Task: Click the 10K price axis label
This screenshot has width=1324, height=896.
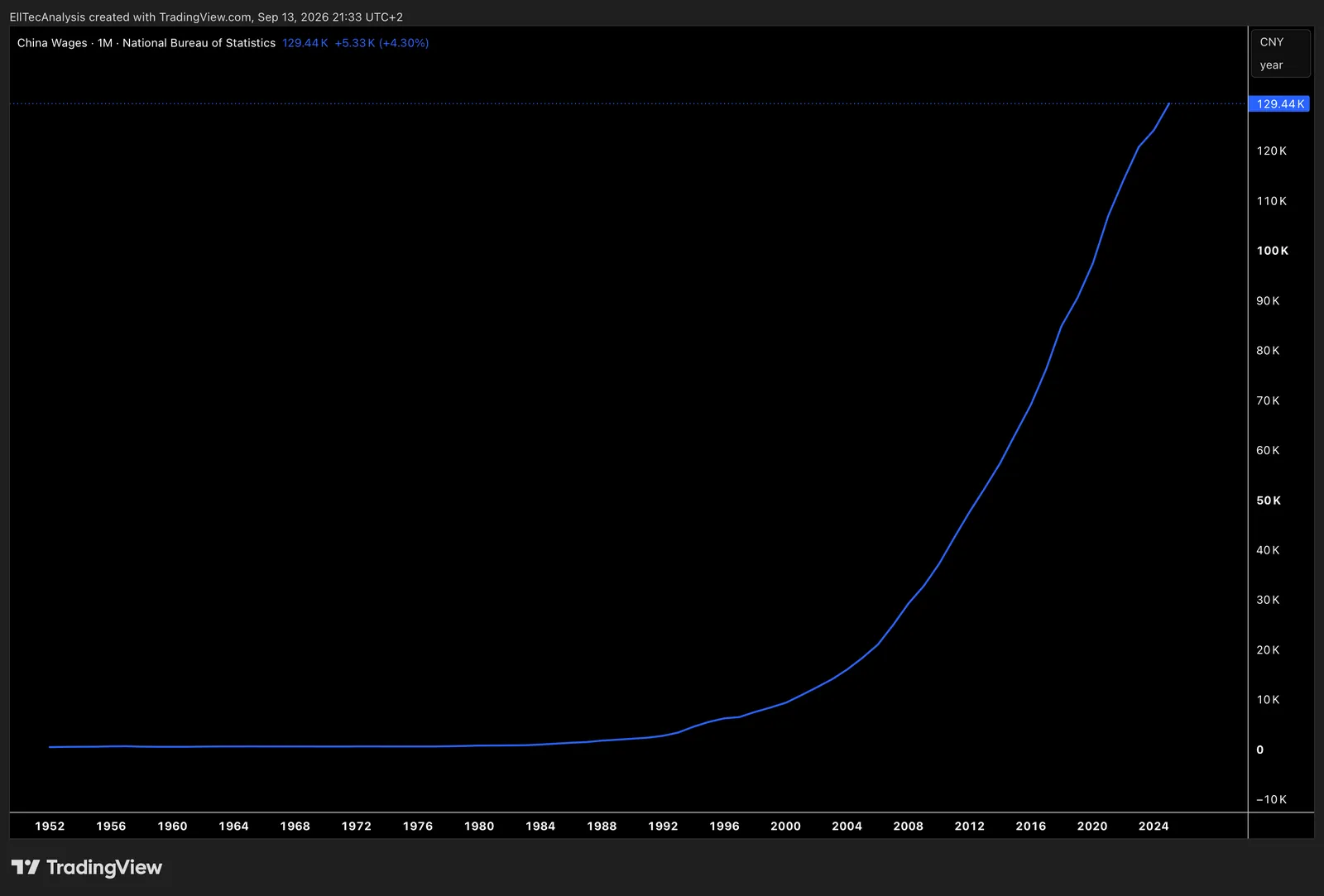Action: point(1268,700)
